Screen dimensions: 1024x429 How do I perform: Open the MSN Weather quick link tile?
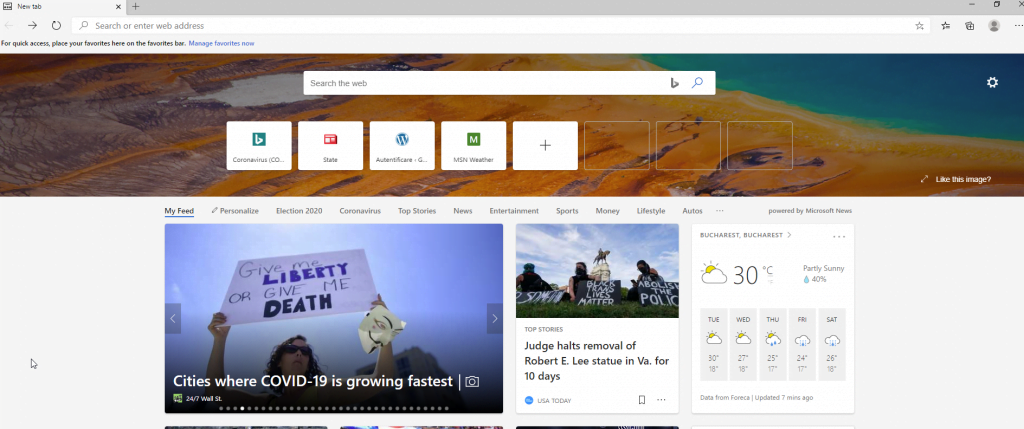473,145
